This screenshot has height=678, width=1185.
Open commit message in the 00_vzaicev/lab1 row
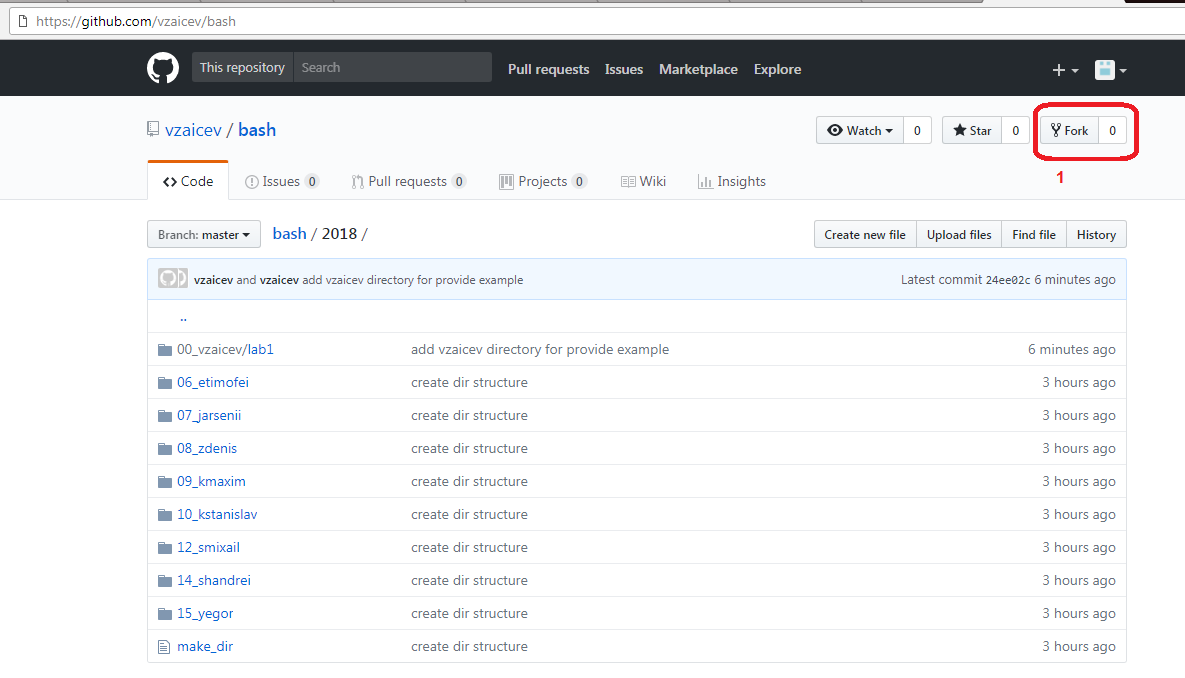[x=540, y=349]
